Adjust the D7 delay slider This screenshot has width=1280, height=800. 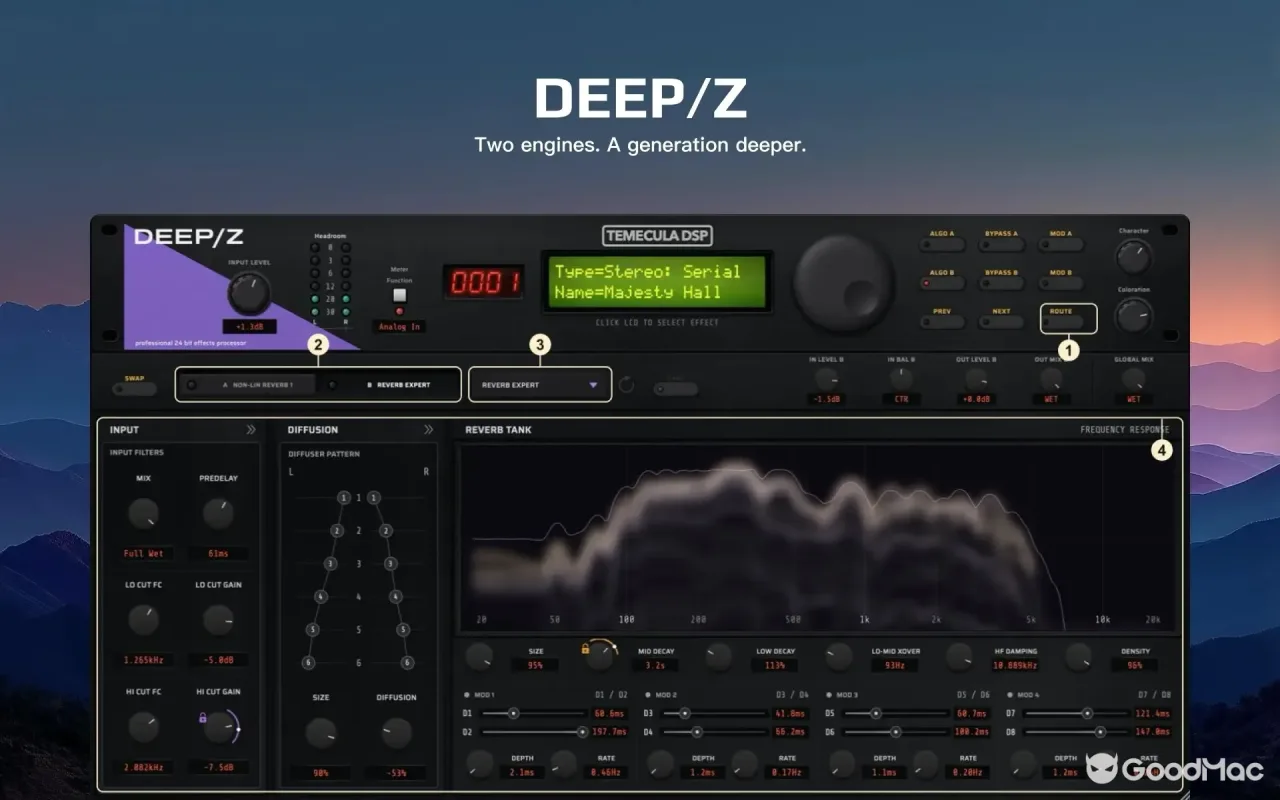[x=1077, y=713]
